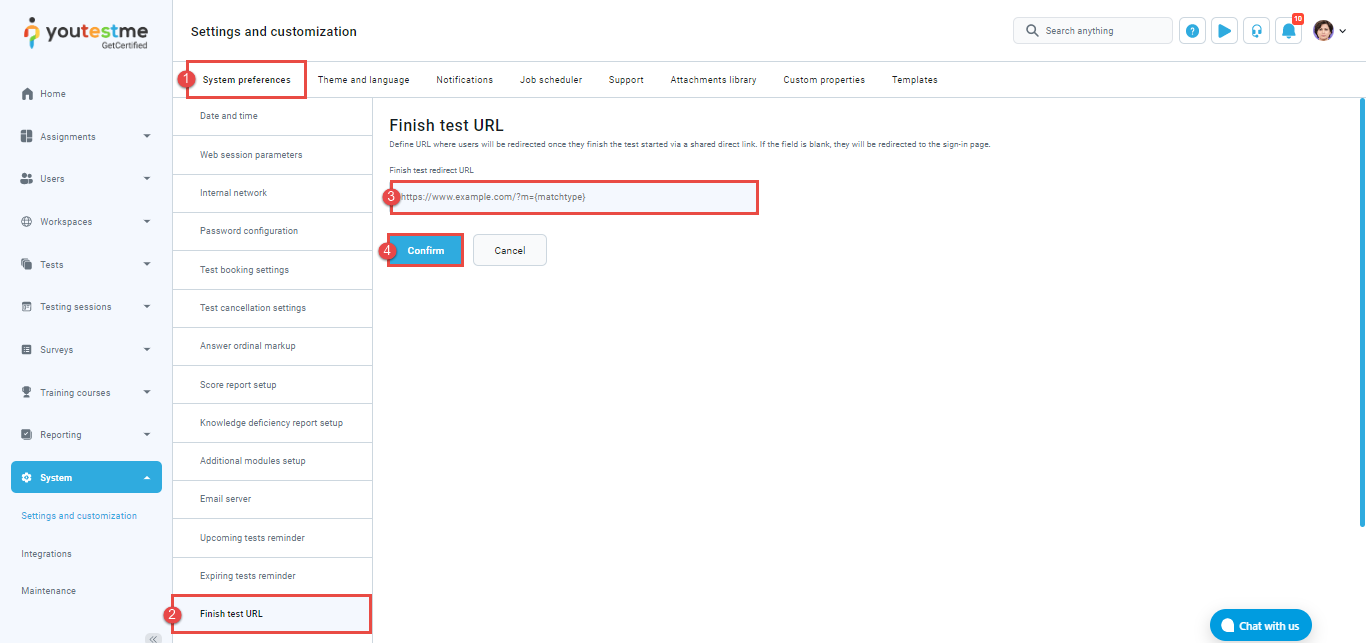Expand the Training courses menu arrow

pyautogui.click(x=147, y=393)
